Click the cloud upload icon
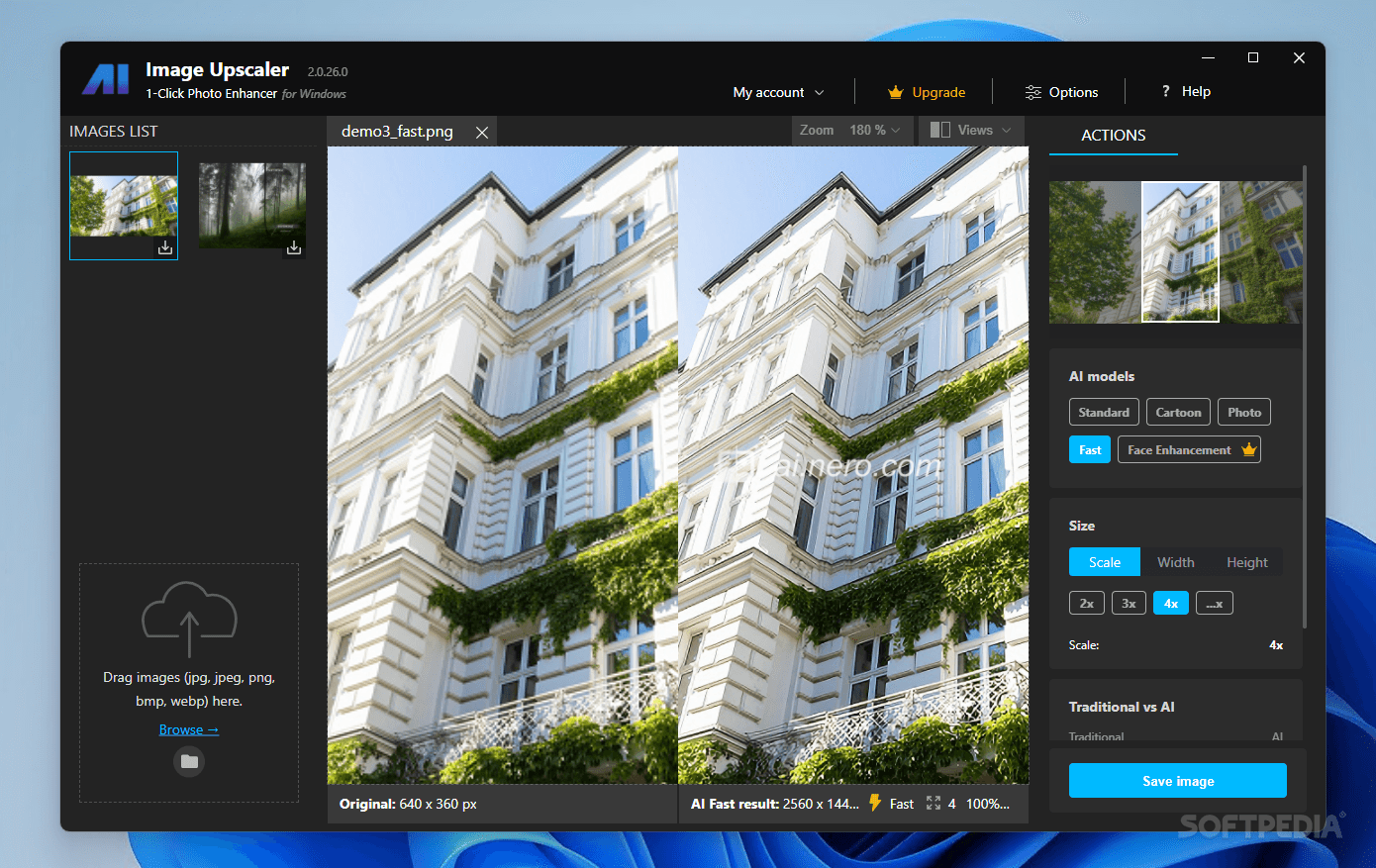 pyautogui.click(x=189, y=619)
